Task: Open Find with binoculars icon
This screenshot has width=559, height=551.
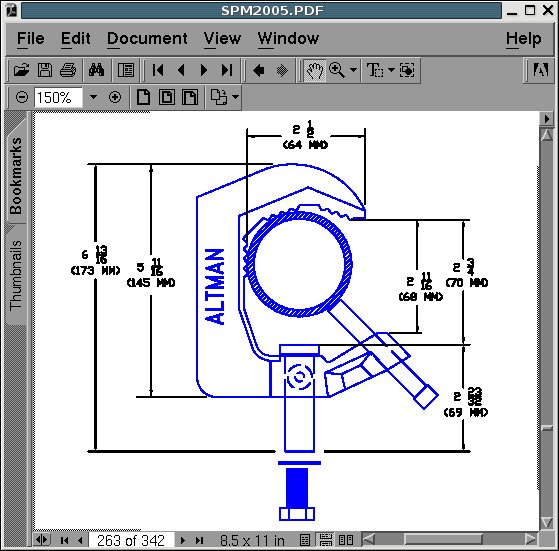Action: 96,70
